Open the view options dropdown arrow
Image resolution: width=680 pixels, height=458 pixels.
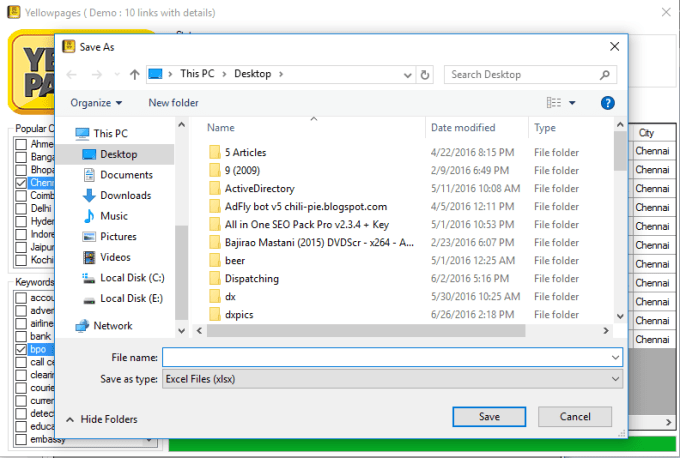(x=572, y=103)
